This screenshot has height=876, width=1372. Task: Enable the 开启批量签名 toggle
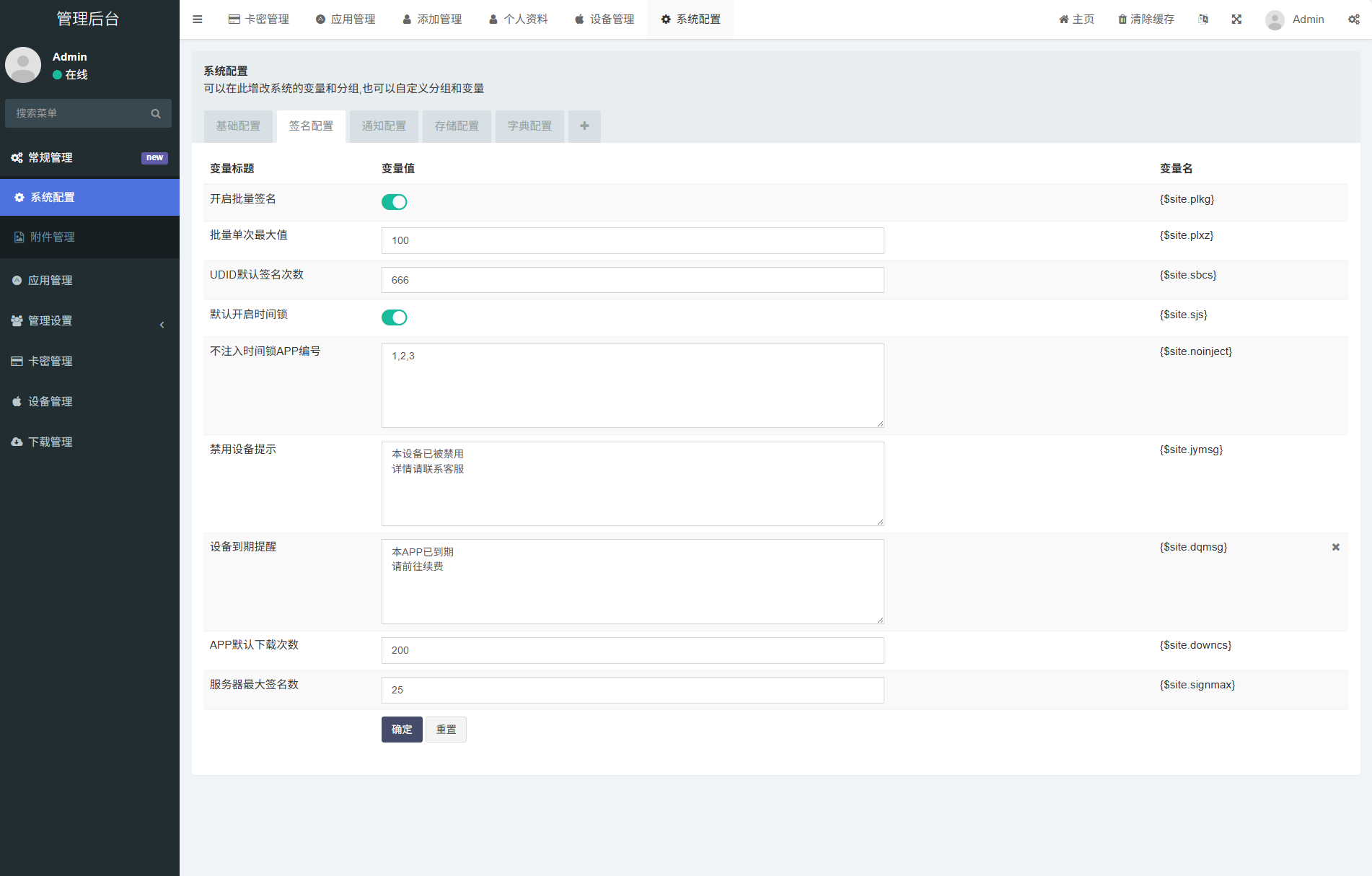coord(394,202)
